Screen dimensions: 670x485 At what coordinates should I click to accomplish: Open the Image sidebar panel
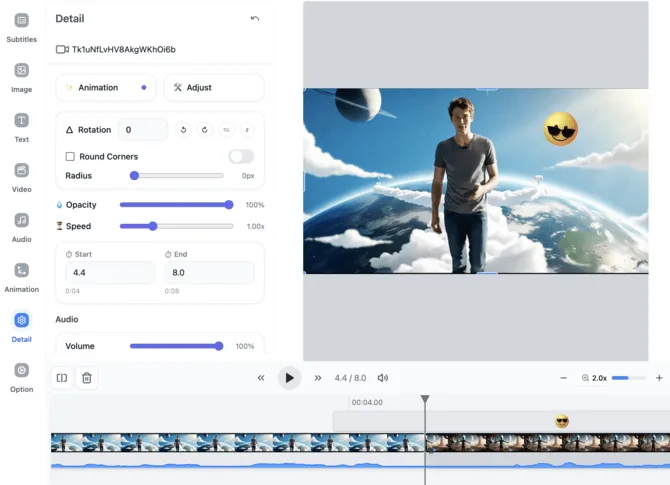(x=21, y=78)
